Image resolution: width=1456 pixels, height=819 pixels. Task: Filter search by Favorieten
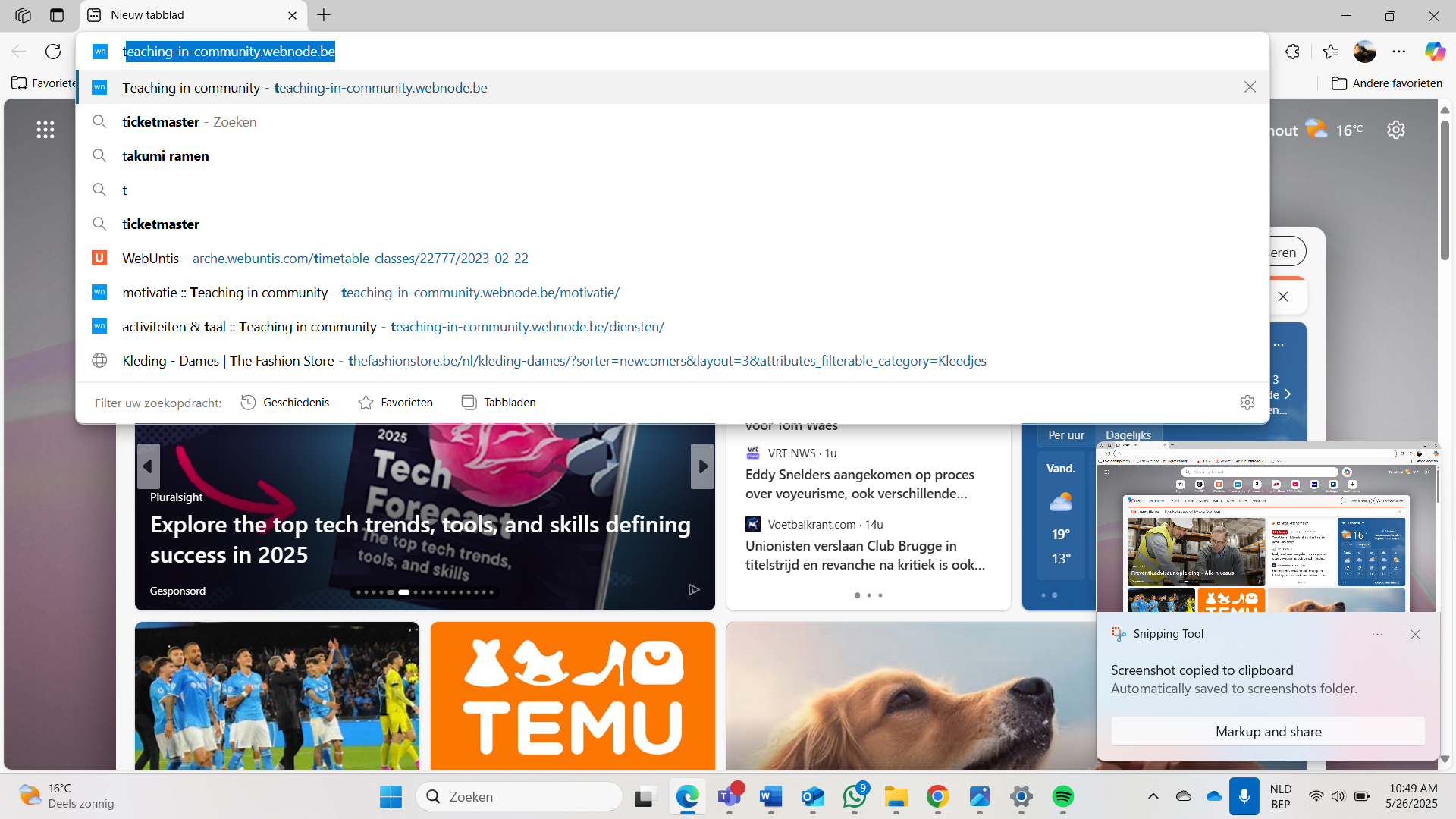[x=396, y=403]
